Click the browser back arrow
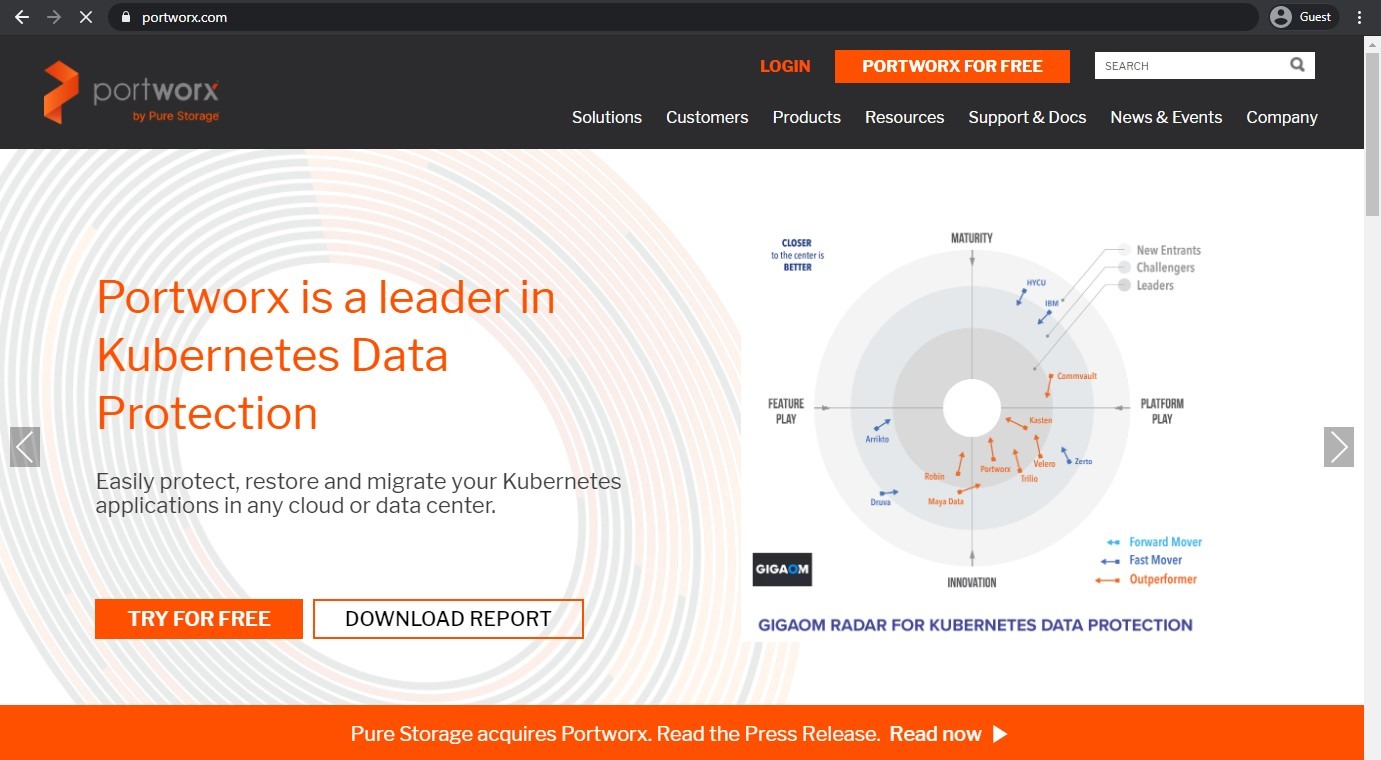The width and height of the screenshot is (1381, 760). click(21, 17)
